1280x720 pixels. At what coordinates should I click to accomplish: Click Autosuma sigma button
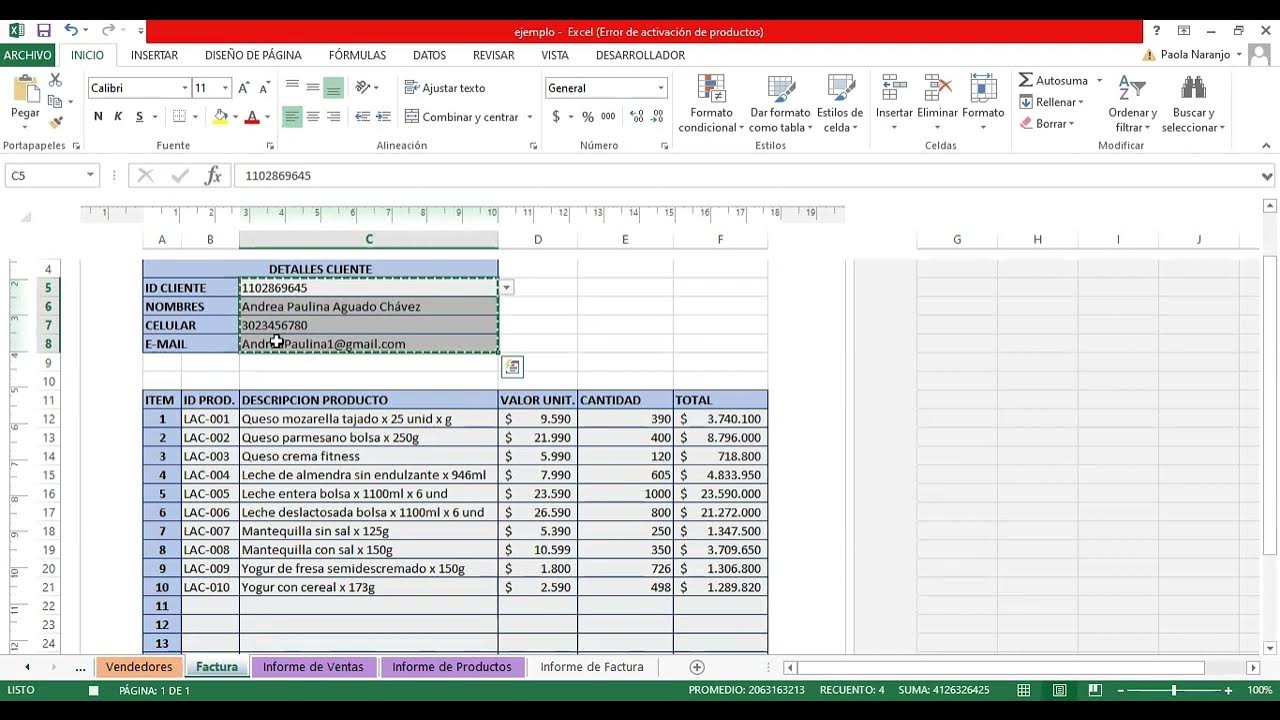1054,80
